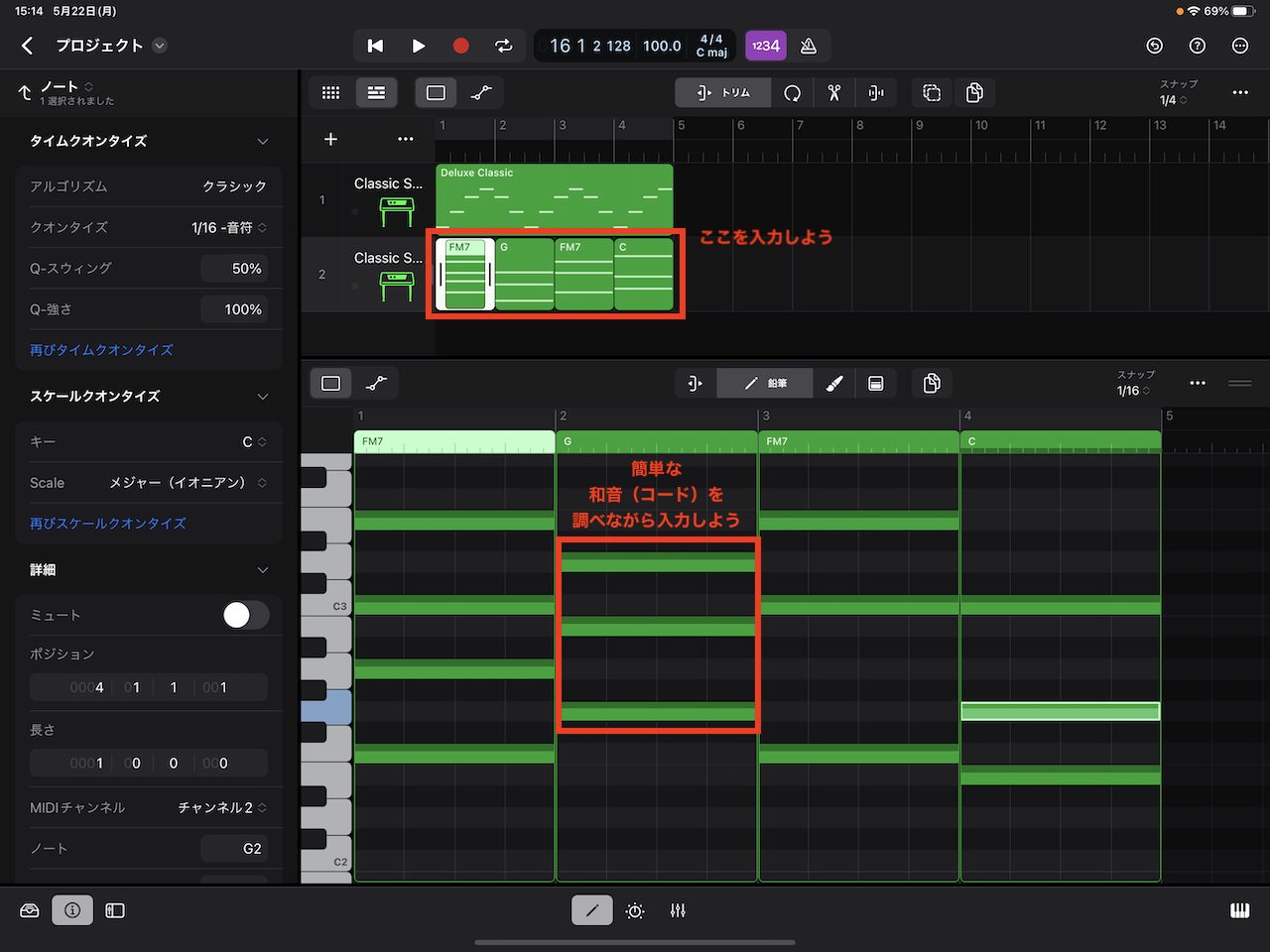This screenshot has width=1270, height=952.
Task: Tap 再びタイムクオンタイズ link
Action: point(101,350)
